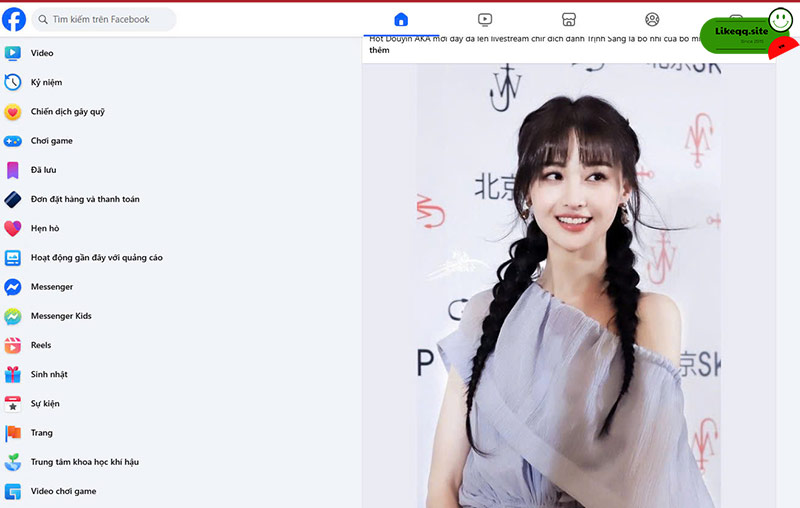
Task: Open the Trang flag icon
Action: pos(13,433)
